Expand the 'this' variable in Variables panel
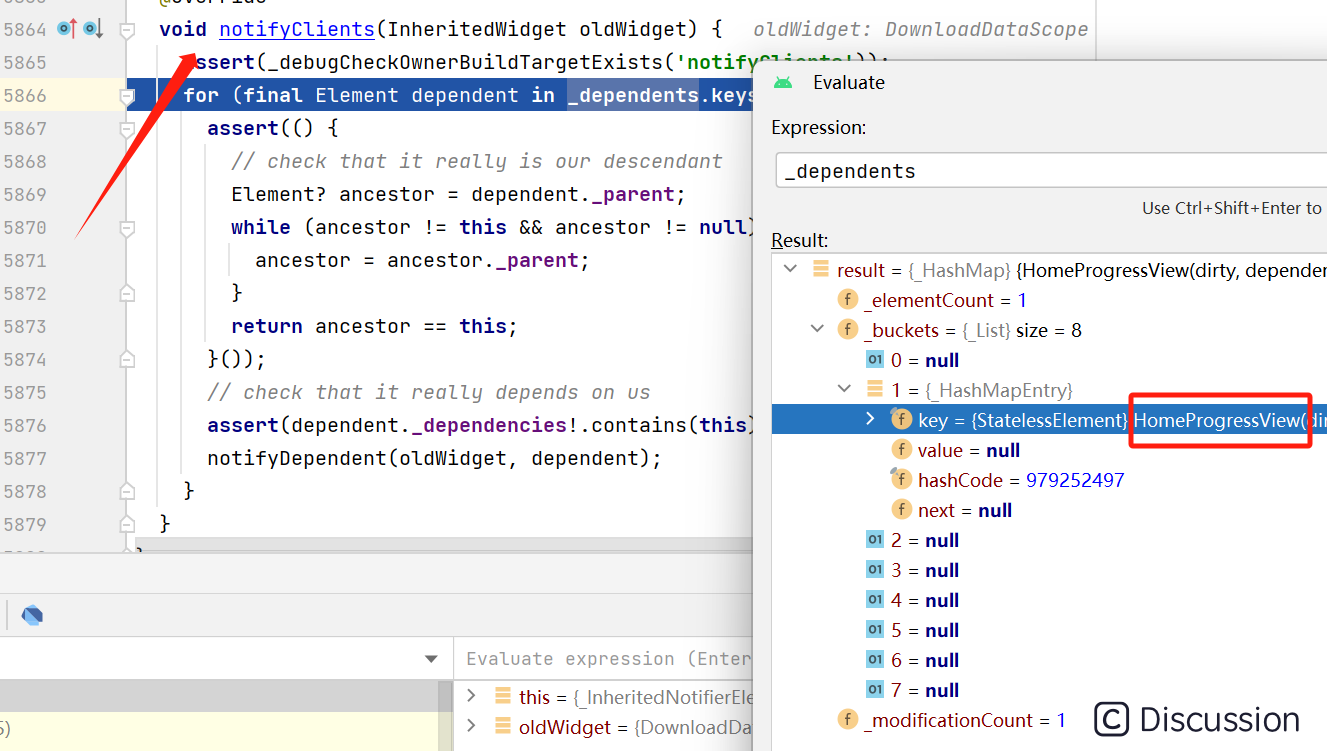The height and width of the screenshot is (751, 1327). [x=471, y=697]
